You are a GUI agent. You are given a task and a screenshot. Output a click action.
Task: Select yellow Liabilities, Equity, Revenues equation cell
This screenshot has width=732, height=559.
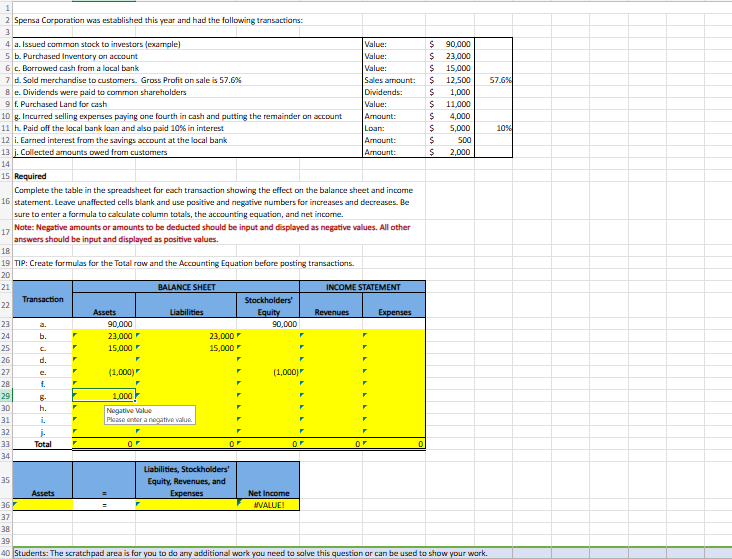(186, 505)
